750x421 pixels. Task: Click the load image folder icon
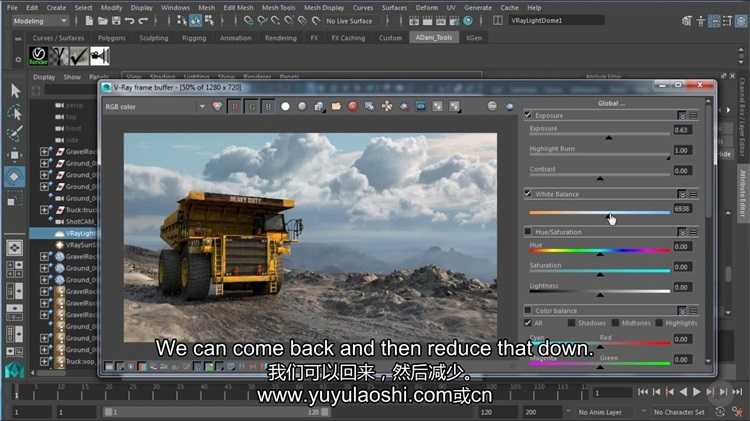click(336, 106)
